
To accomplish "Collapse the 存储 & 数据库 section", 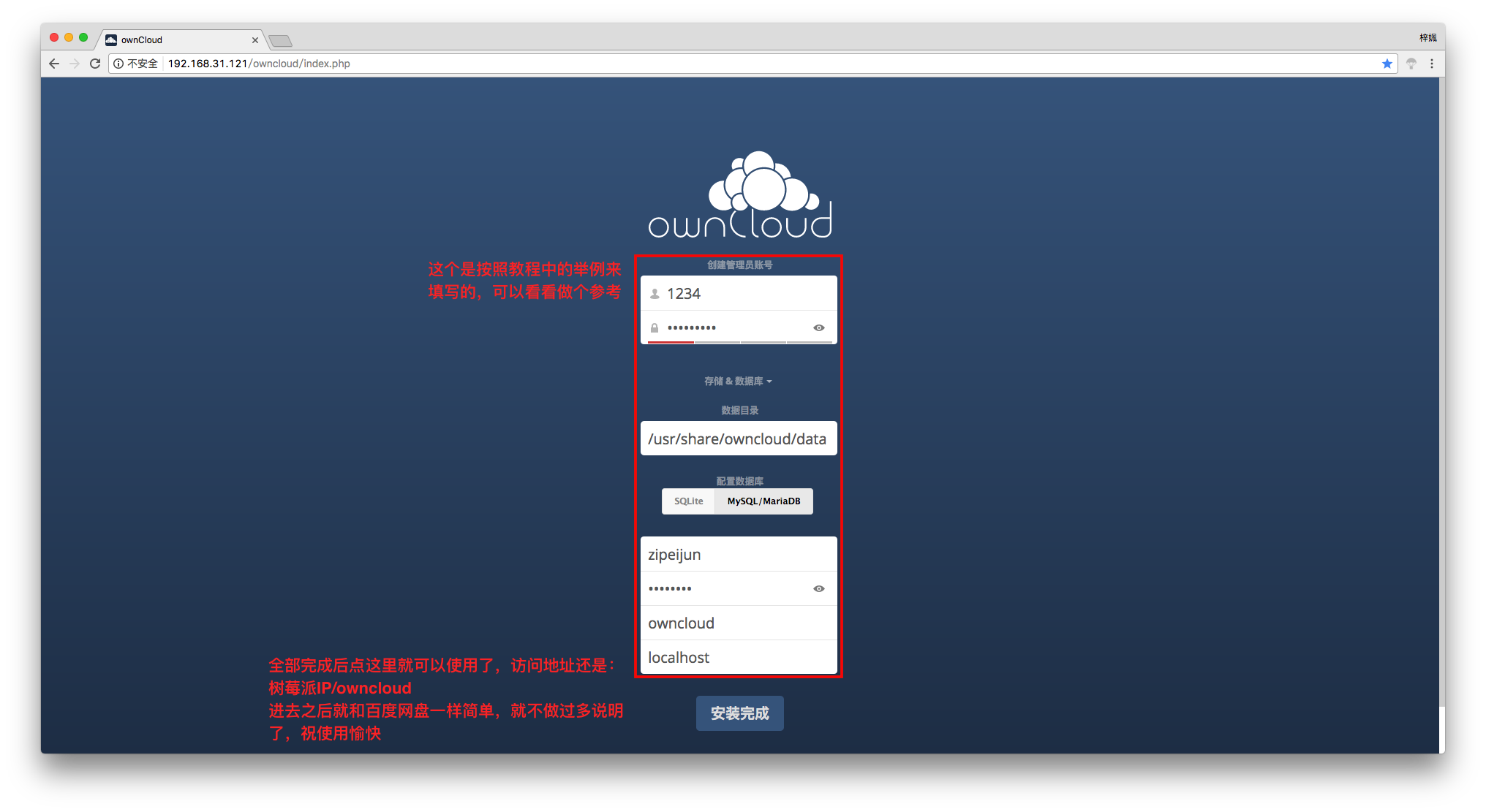I will coord(738,382).
